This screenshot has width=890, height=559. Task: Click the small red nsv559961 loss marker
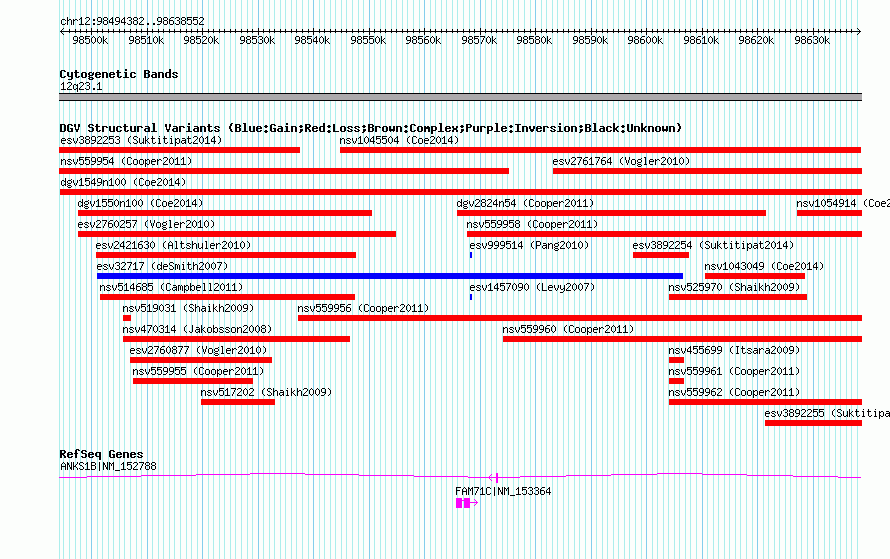point(676,381)
